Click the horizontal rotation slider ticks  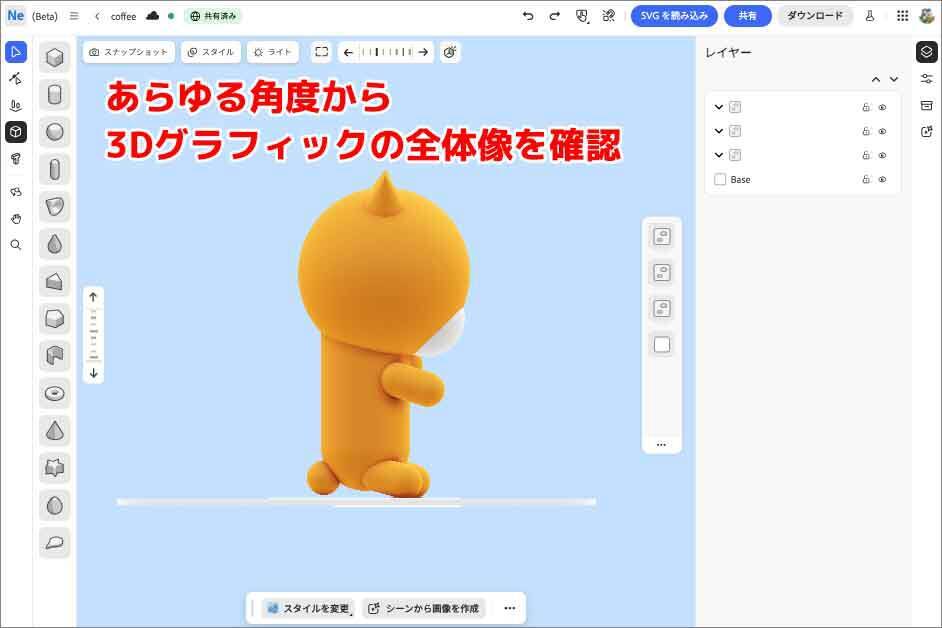pyautogui.click(x=386, y=52)
